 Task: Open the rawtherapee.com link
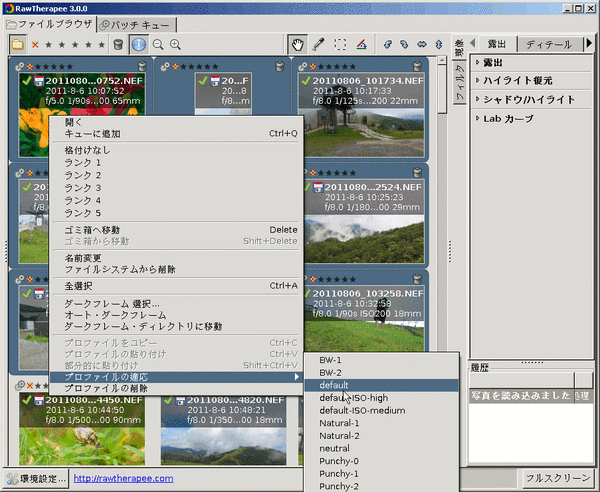coord(123,478)
